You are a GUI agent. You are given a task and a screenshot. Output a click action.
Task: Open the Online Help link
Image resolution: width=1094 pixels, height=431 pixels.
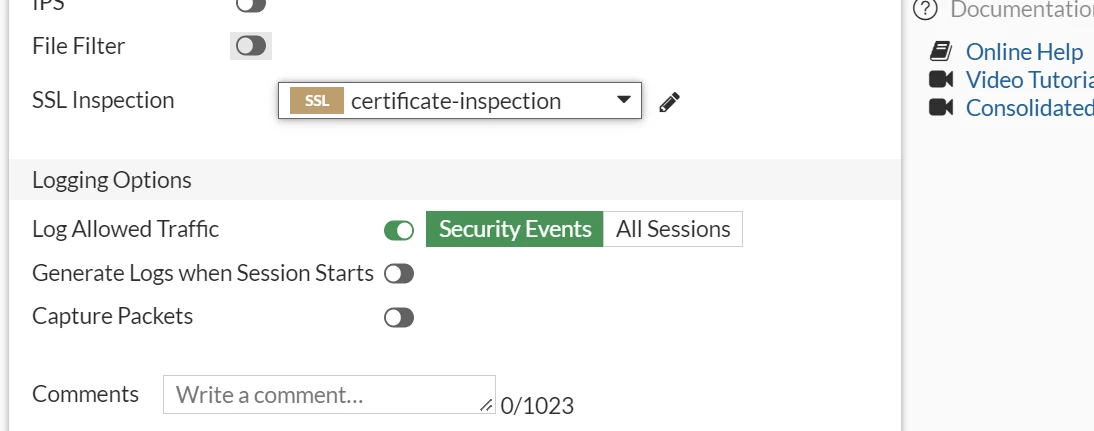[1024, 52]
